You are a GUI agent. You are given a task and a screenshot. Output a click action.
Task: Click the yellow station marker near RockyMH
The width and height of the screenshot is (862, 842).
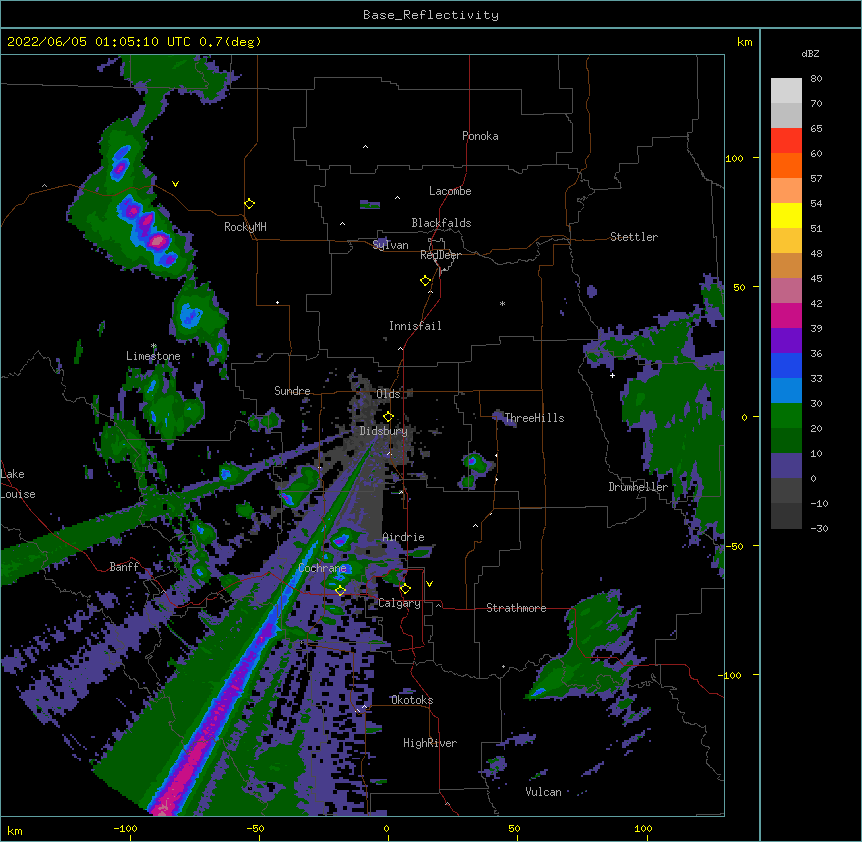pyautogui.click(x=249, y=204)
